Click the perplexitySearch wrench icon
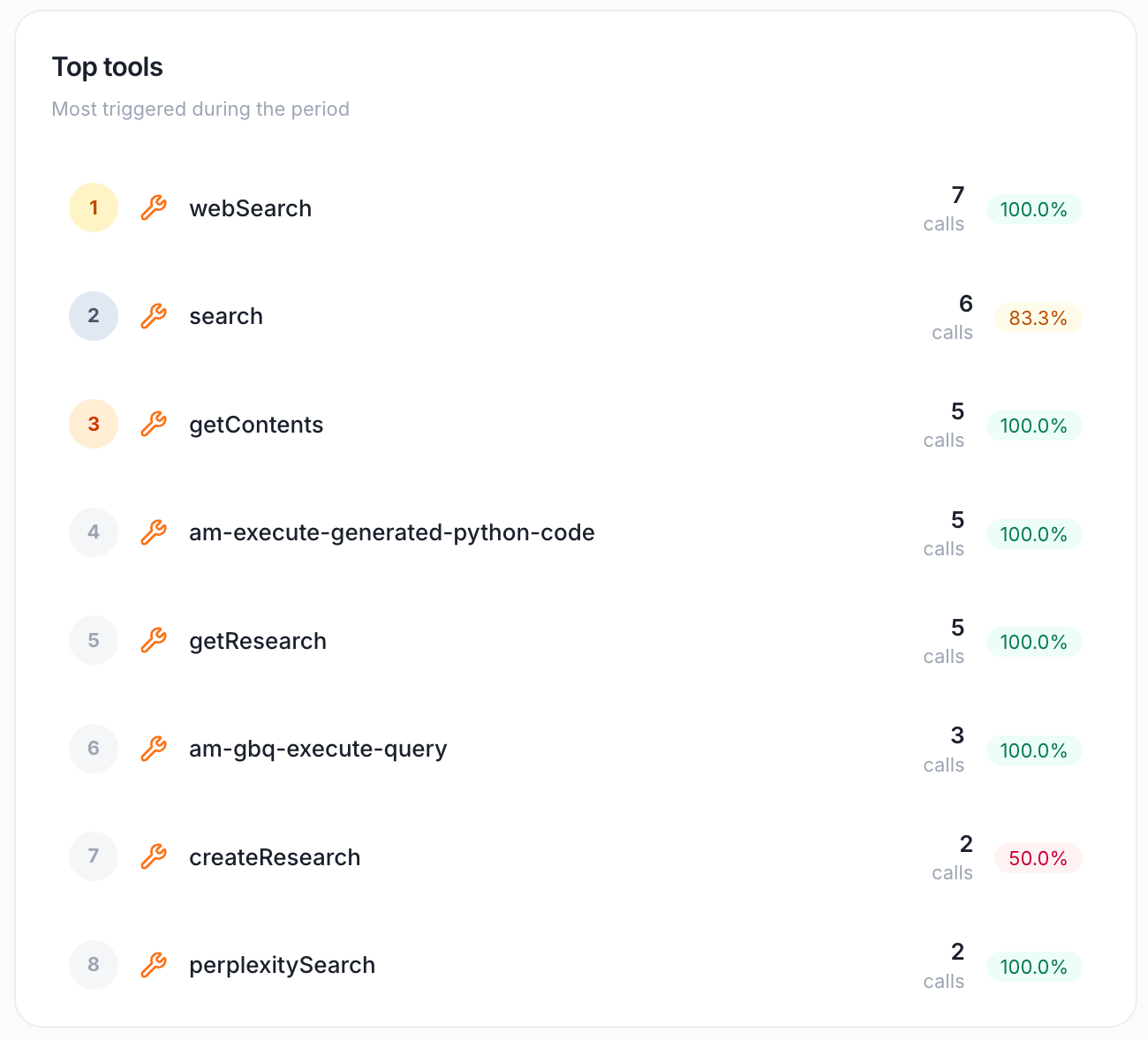This screenshot has height=1040, width=1148. 154,965
